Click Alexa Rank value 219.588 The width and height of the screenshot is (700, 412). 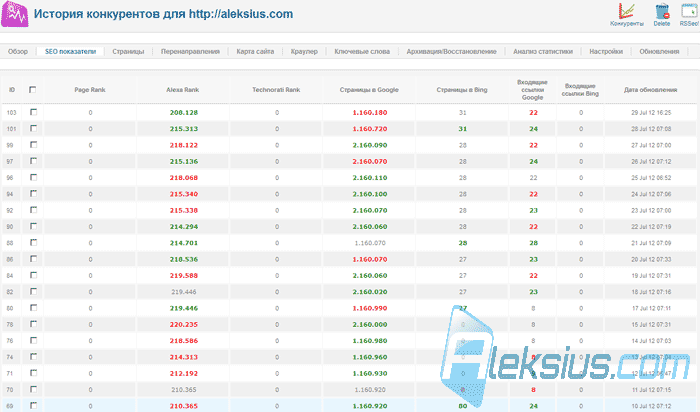pyautogui.click(x=183, y=275)
